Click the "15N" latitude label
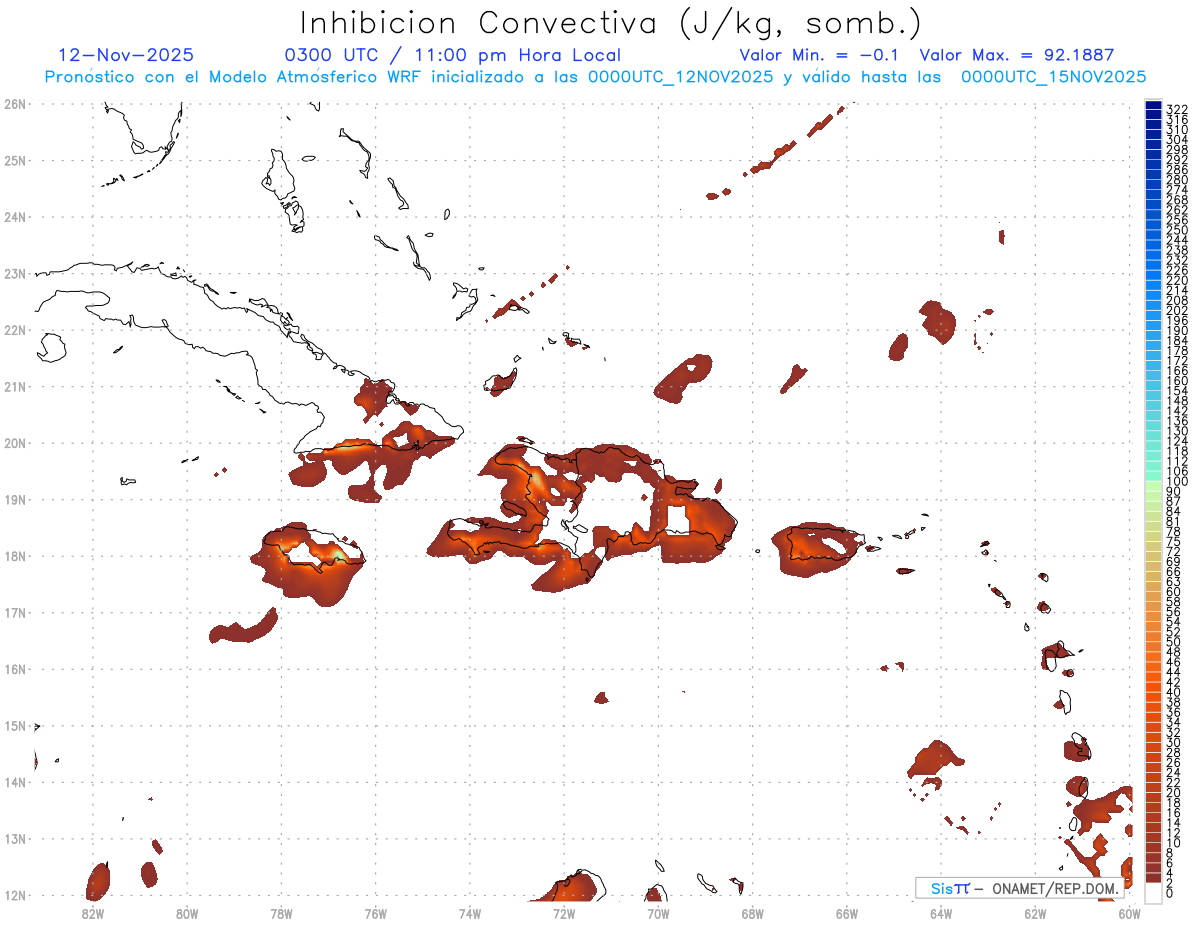Screen dimensions: 1200x927 pyautogui.click(x=14, y=726)
